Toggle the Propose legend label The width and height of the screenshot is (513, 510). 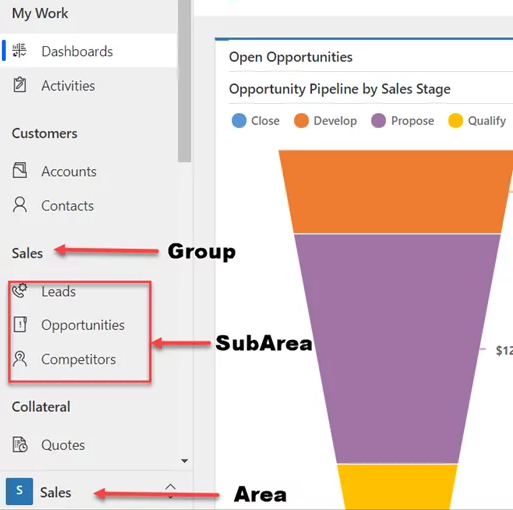412,121
